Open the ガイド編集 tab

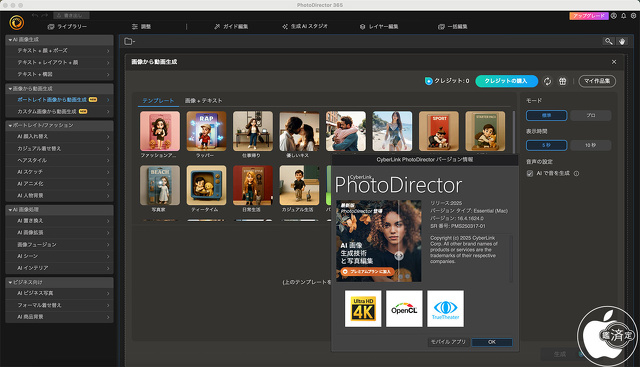click(231, 27)
